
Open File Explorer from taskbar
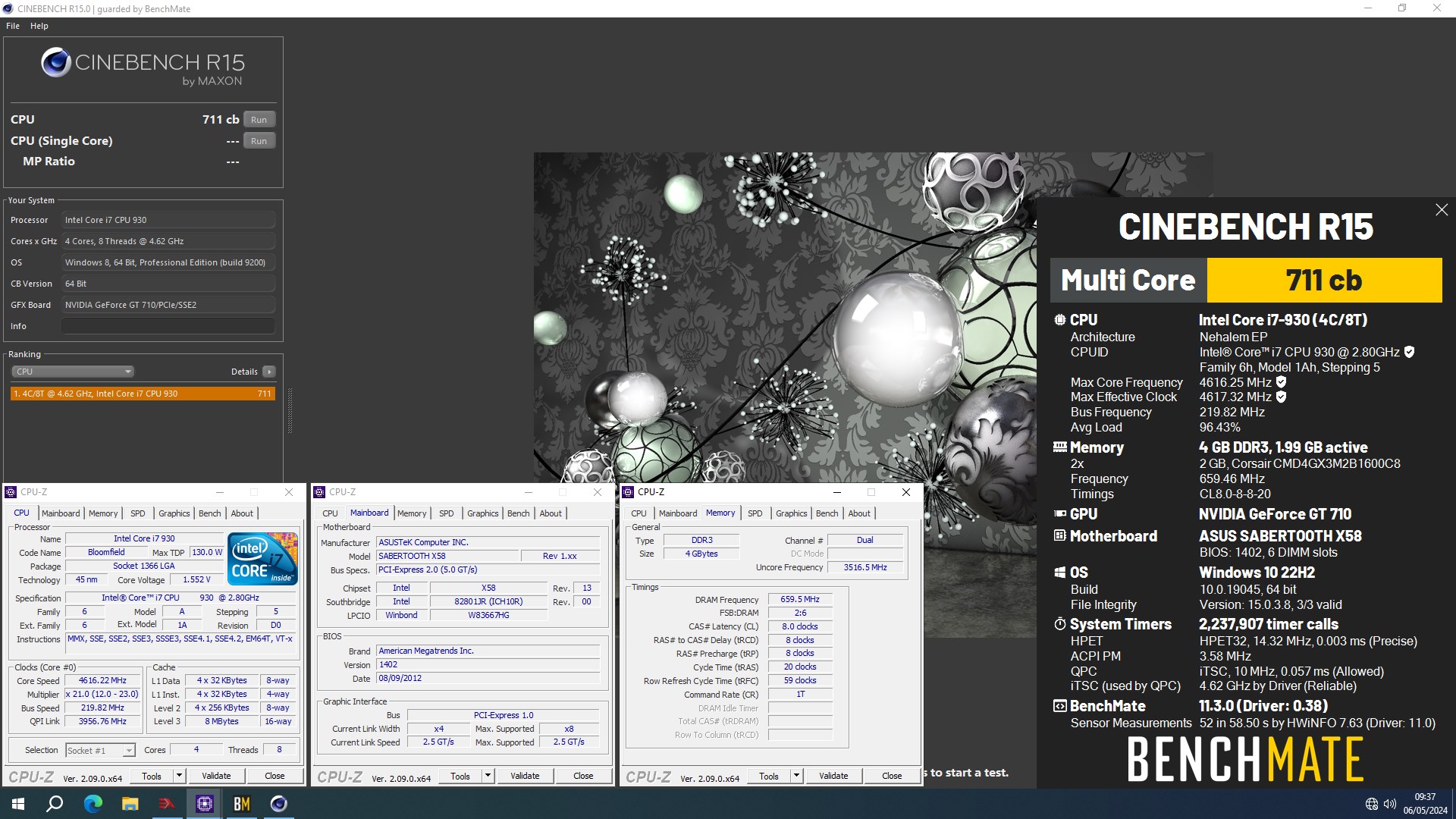click(x=130, y=804)
